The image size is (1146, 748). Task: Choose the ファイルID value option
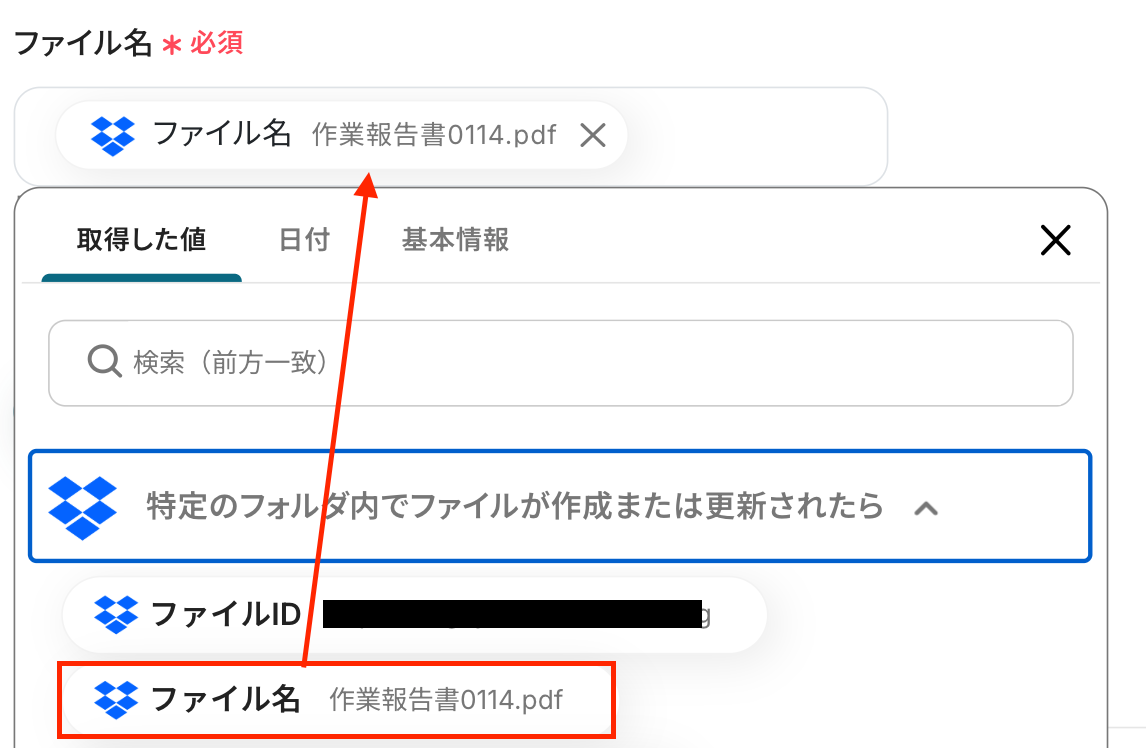tap(225, 614)
